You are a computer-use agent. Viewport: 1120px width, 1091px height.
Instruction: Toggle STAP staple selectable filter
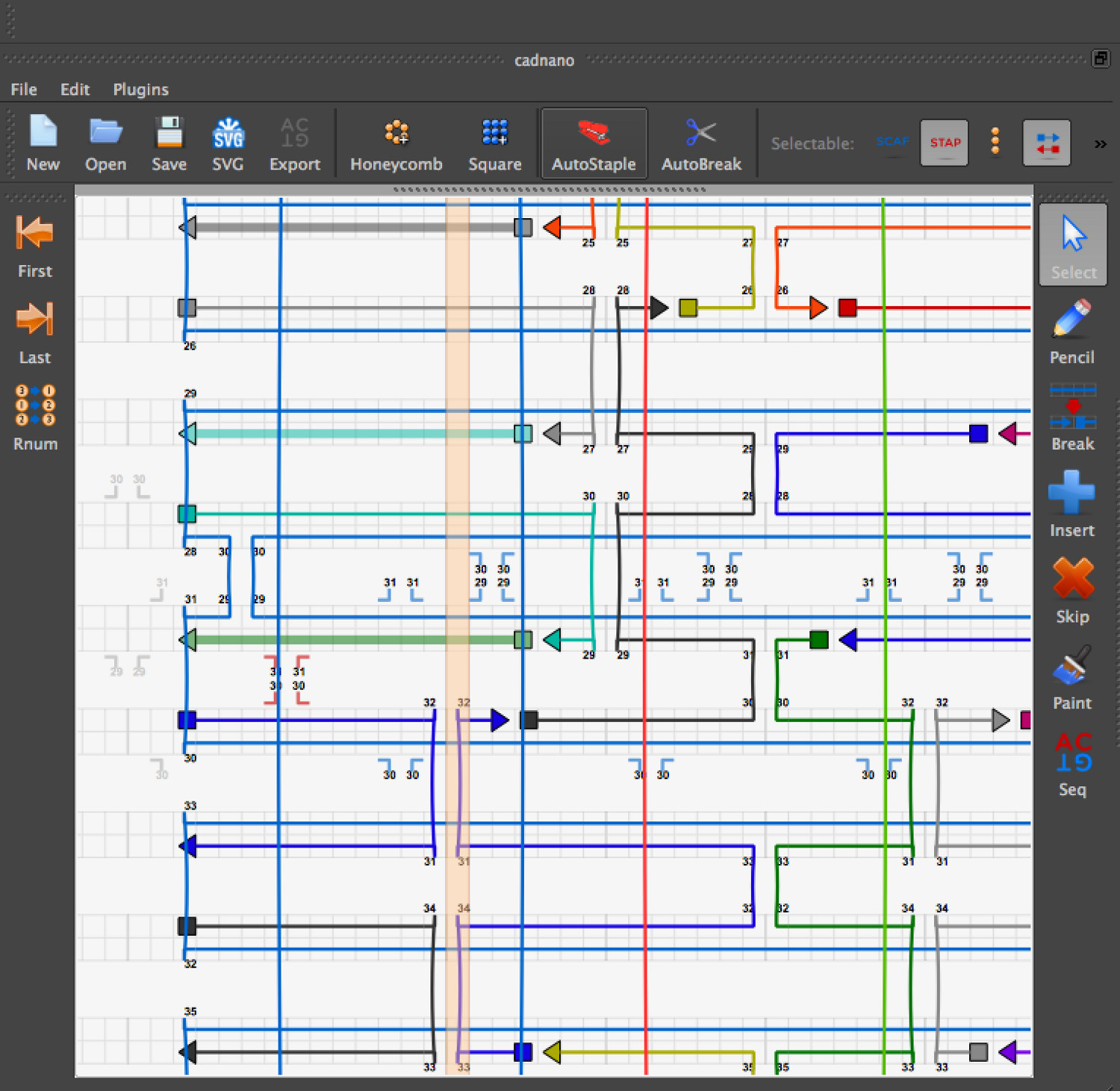(x=945, y=143)
